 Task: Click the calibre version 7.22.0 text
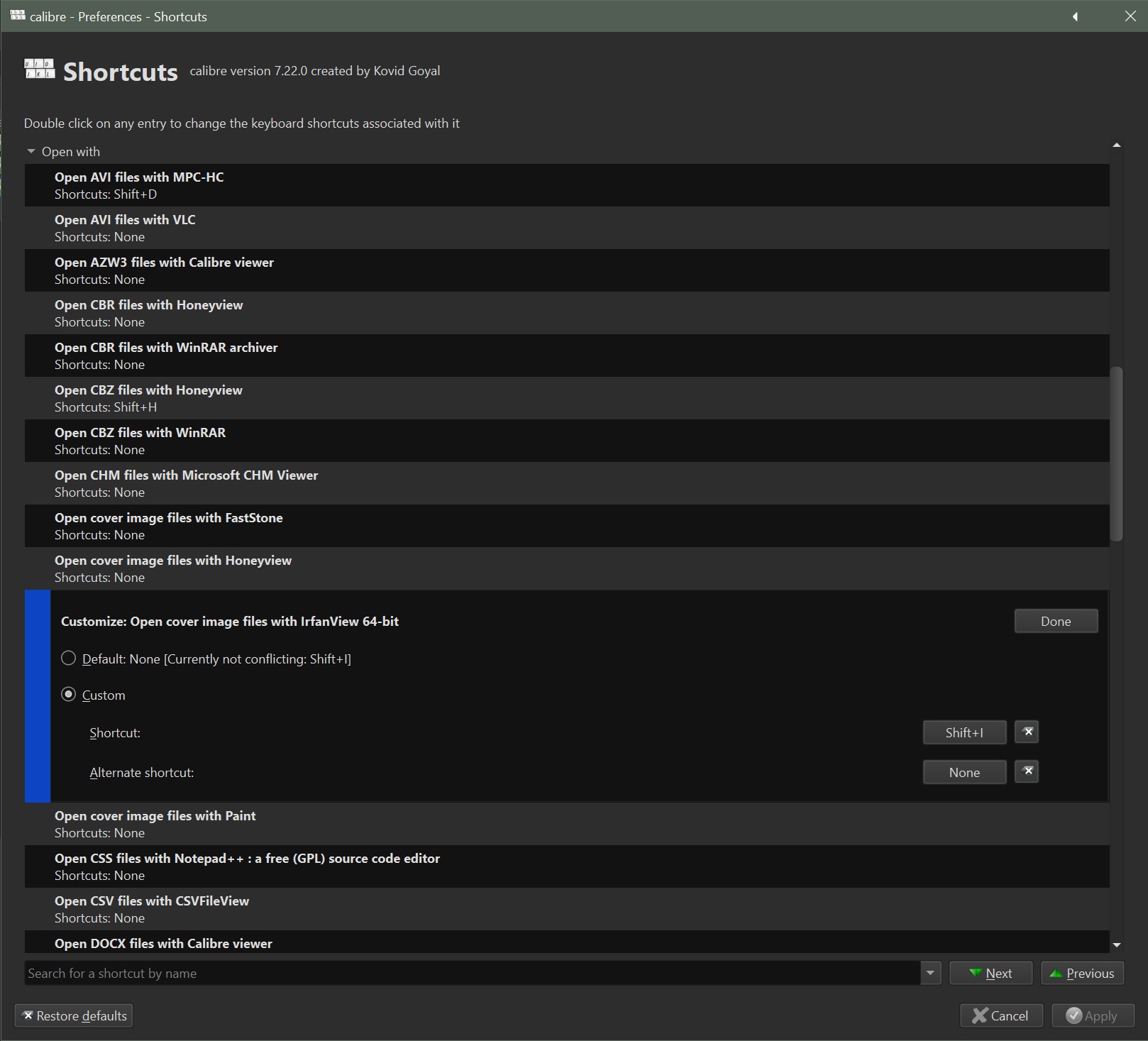click(x=315, y=71)
